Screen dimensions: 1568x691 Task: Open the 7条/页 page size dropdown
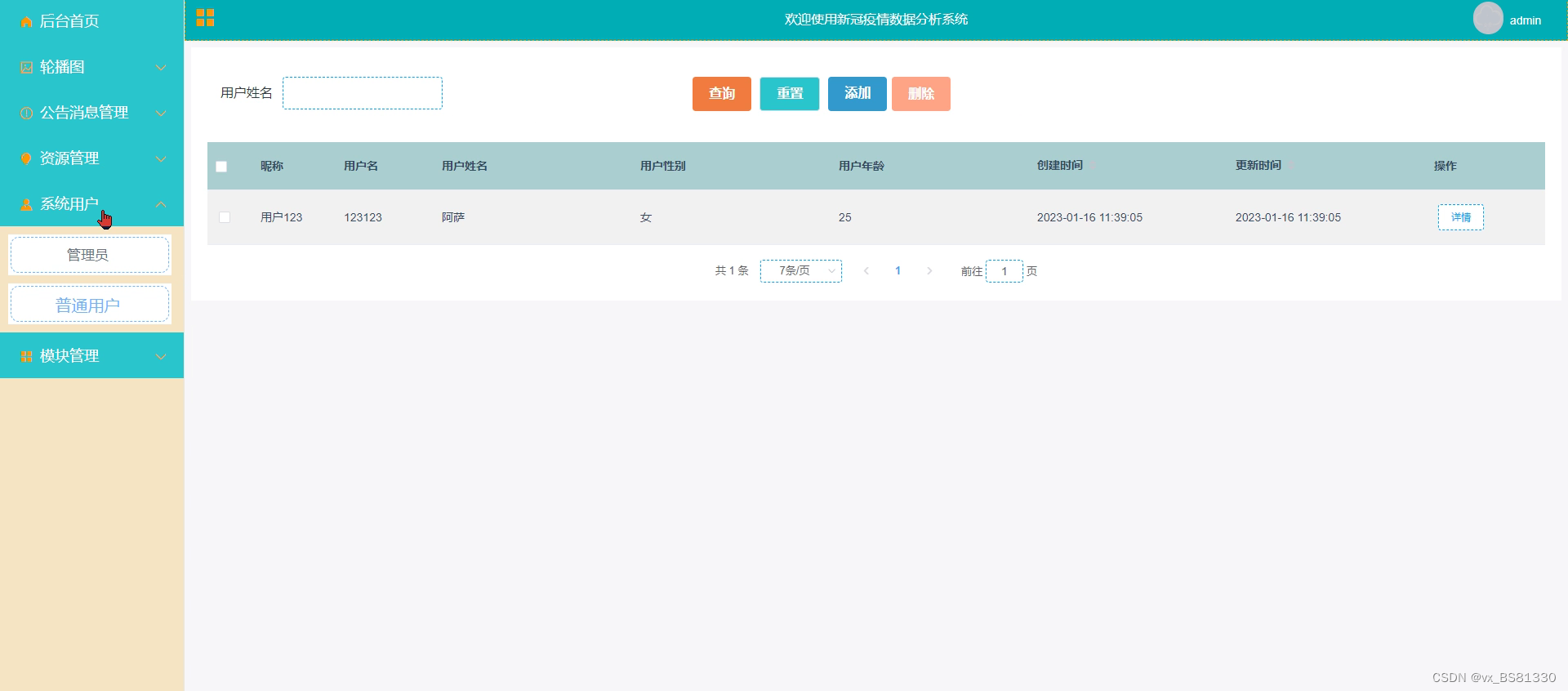click(801, 271)
